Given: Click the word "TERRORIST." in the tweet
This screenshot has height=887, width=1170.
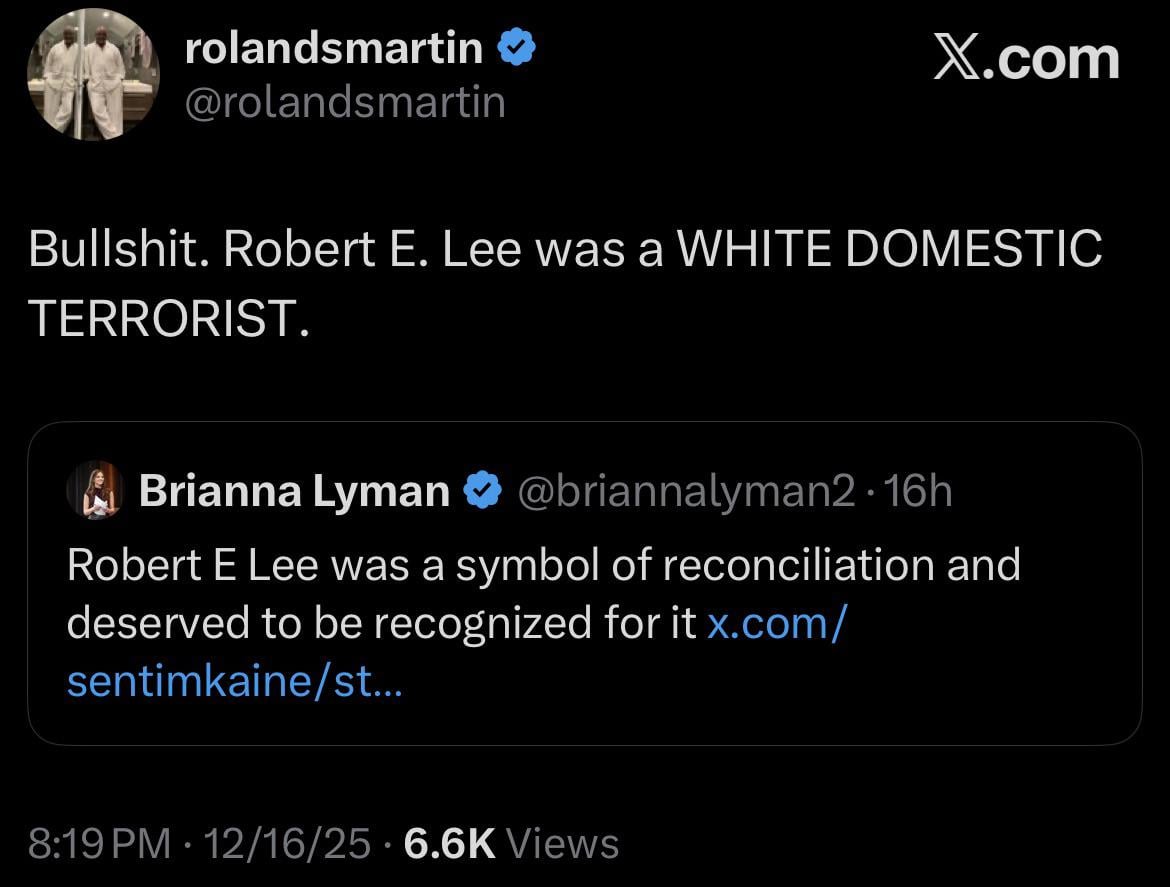Looking at the screenshot, I should point(165,317).
